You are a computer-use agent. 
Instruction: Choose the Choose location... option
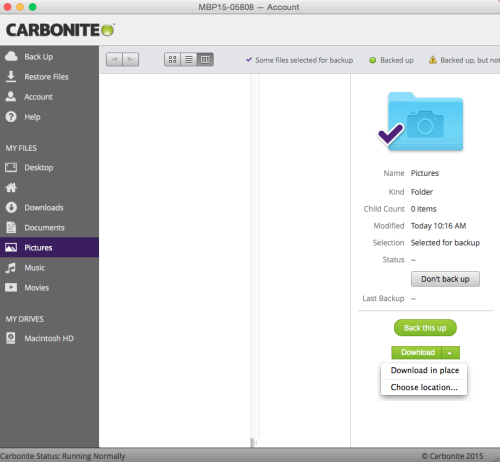pos(424,387)
